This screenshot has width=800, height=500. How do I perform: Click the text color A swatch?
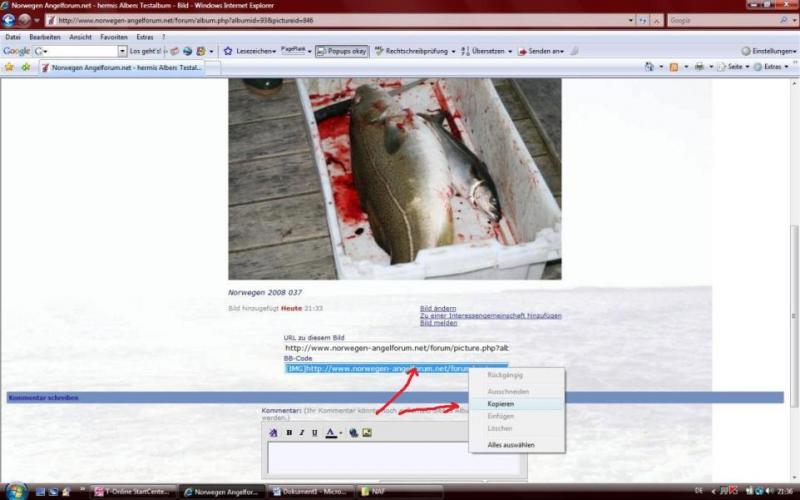(x=329, y=433)
